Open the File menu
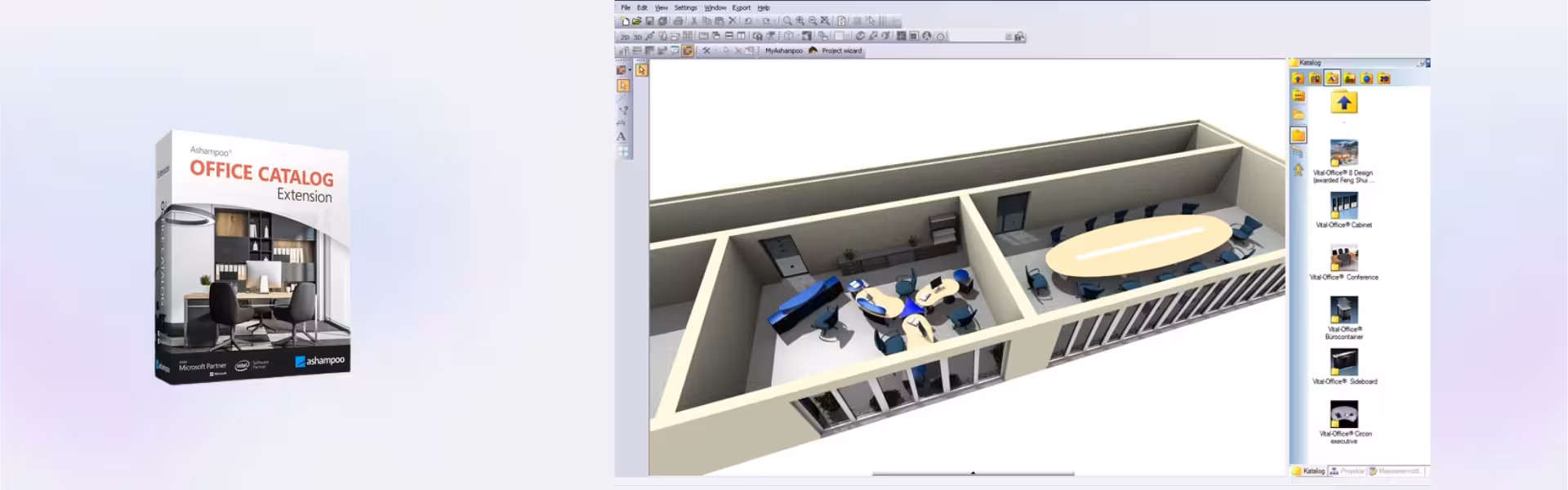 626,7
